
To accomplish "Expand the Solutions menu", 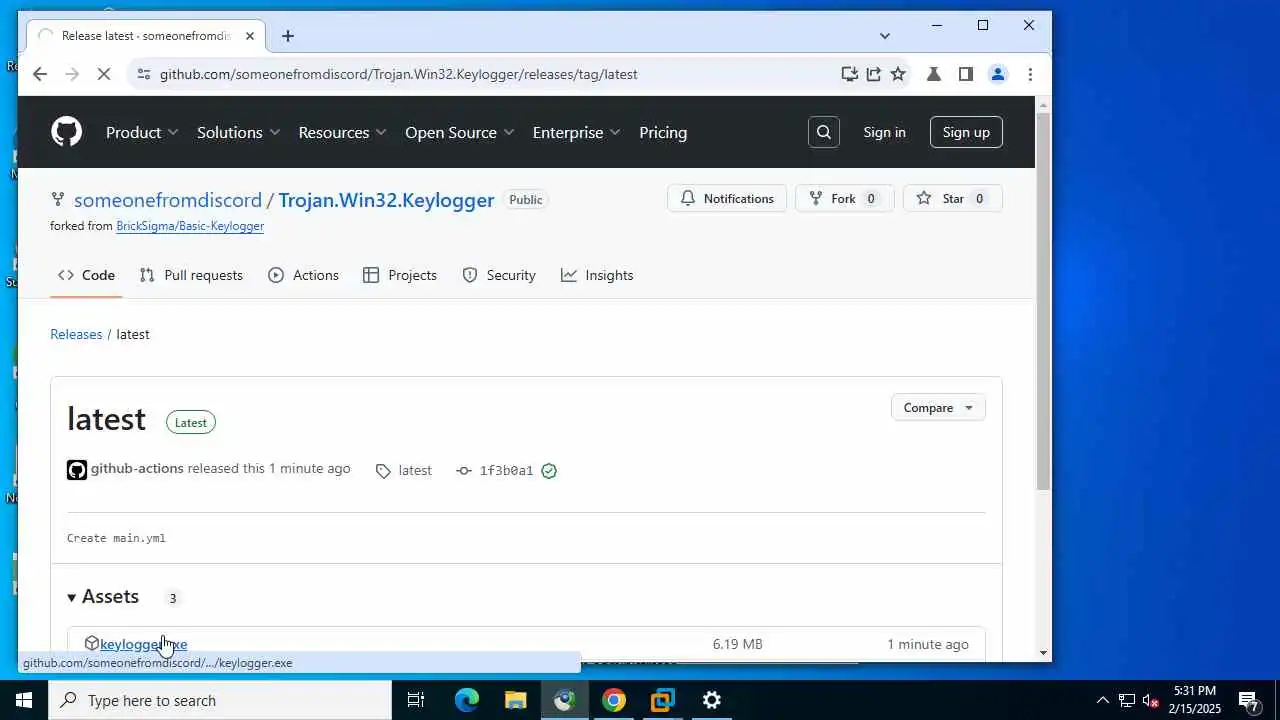I will point(238,132).
